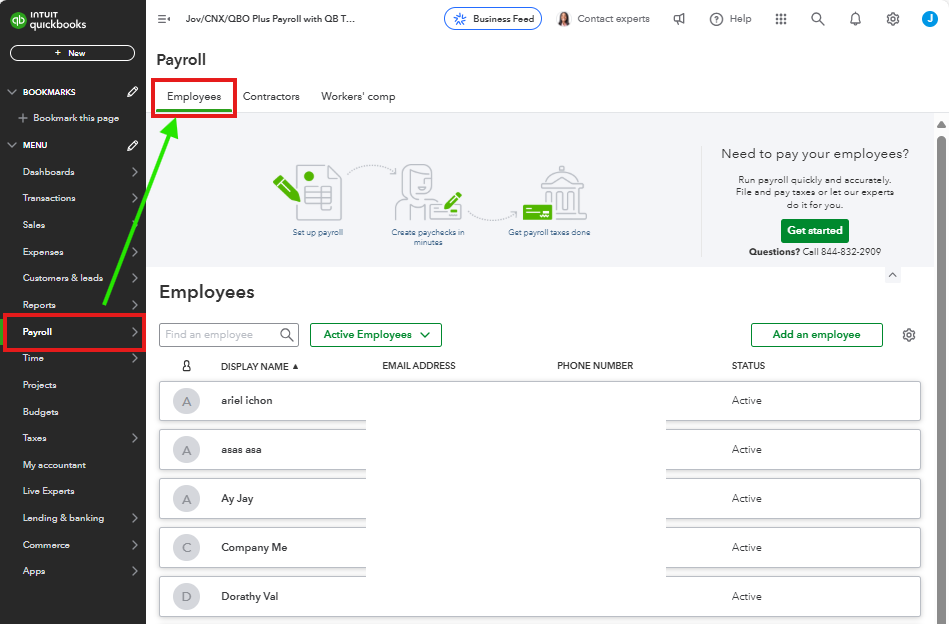Click the QuickBooks logo
Image resolution: width=949 pixels, height=624 pixels.
click(48, 20)
